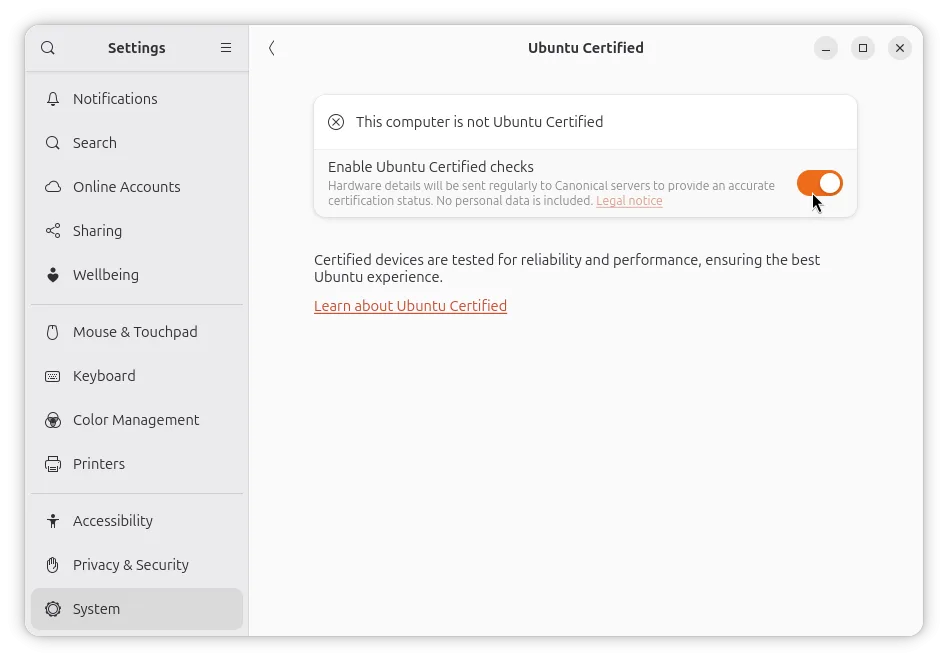Image resolution: width=948 pixels, height=661 pixels.
Task: Maximize the Settings window
Action: [x=863, y=48]
